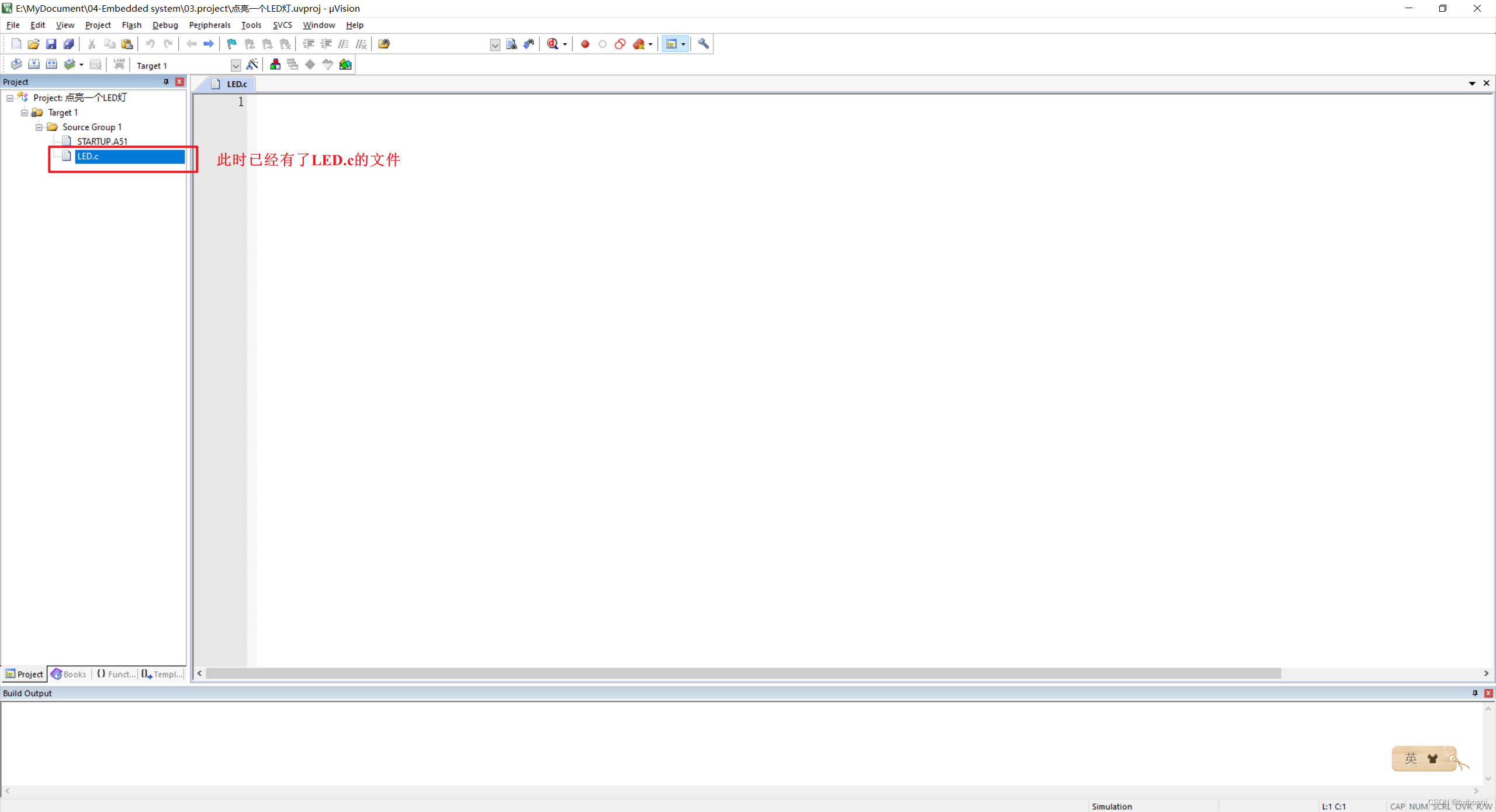Image resolution: width=1496 pixels, height=812 pixels.
Task: Open Configuration with the wrench icon
Action: (x=704, y=44)
